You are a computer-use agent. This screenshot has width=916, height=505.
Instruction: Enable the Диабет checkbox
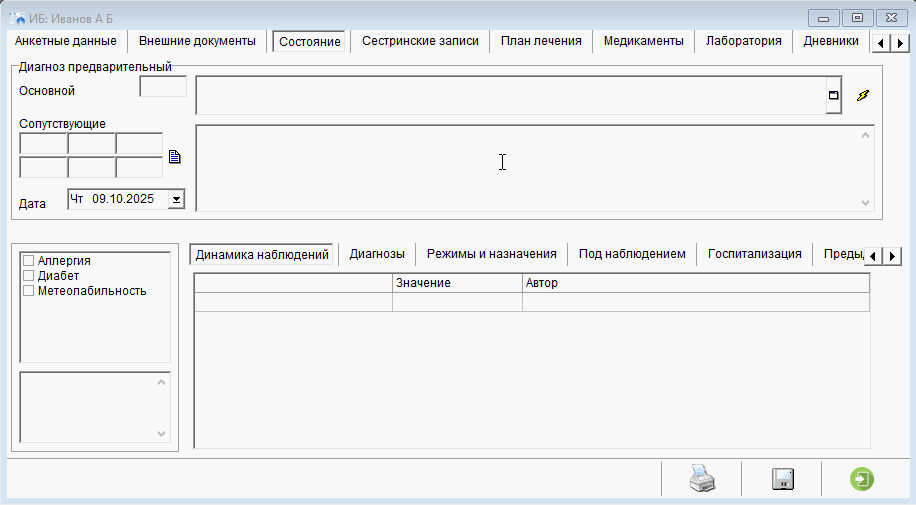click(x=28, y=276)
